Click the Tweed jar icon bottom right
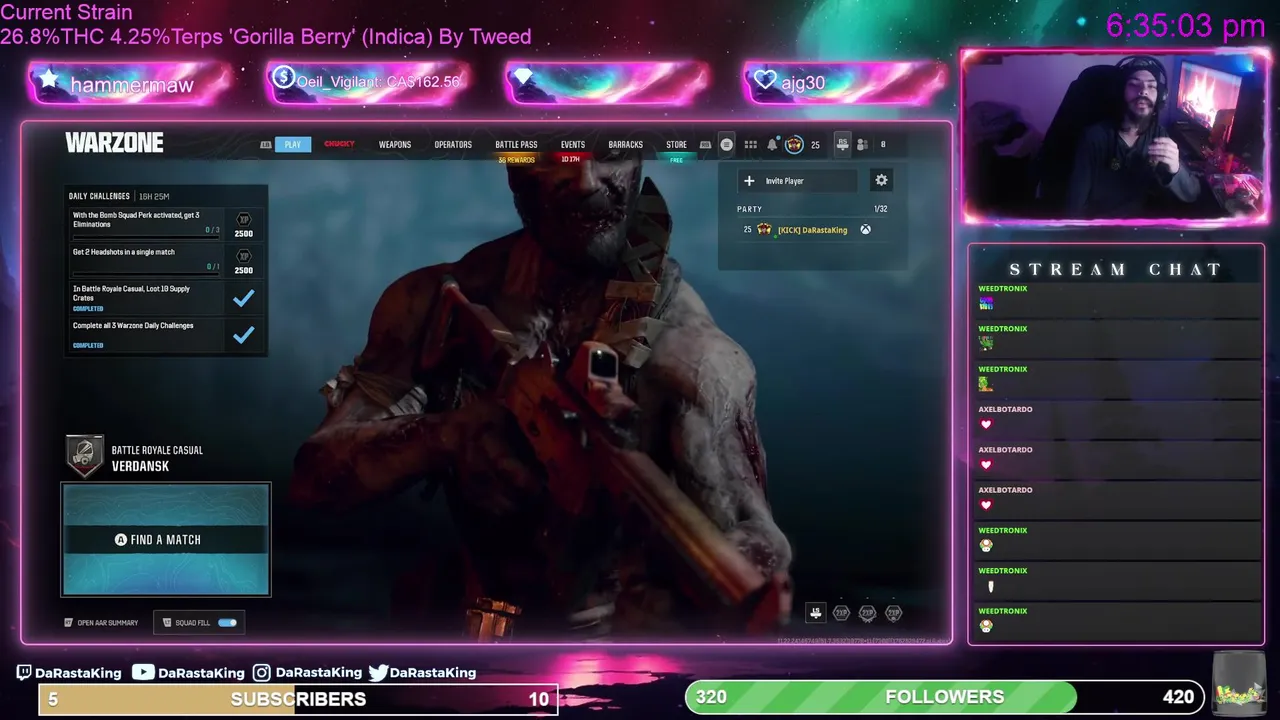This screenshot has height=720, width=1280. coord(1237,682)
